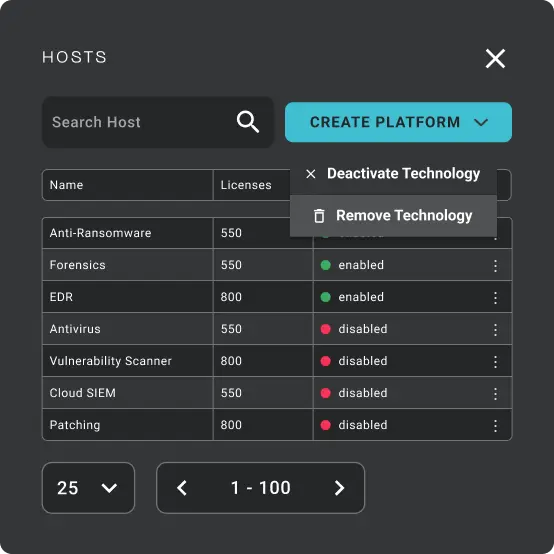Viewport: 554px width, 554px height.
Task: Click the disabled status of Vulnerability Scanner
Action: 354,361
